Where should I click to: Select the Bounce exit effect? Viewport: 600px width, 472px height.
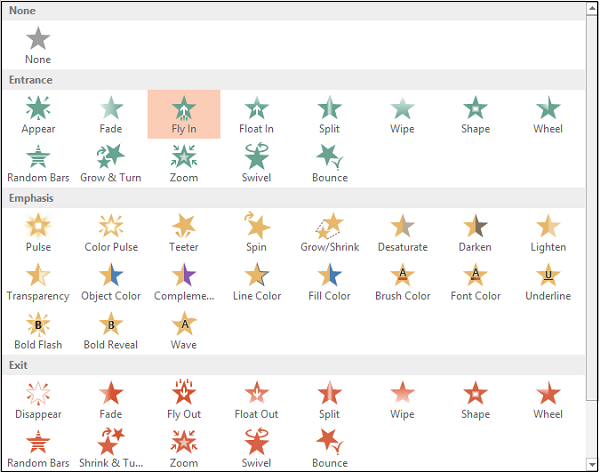(329, 448)
